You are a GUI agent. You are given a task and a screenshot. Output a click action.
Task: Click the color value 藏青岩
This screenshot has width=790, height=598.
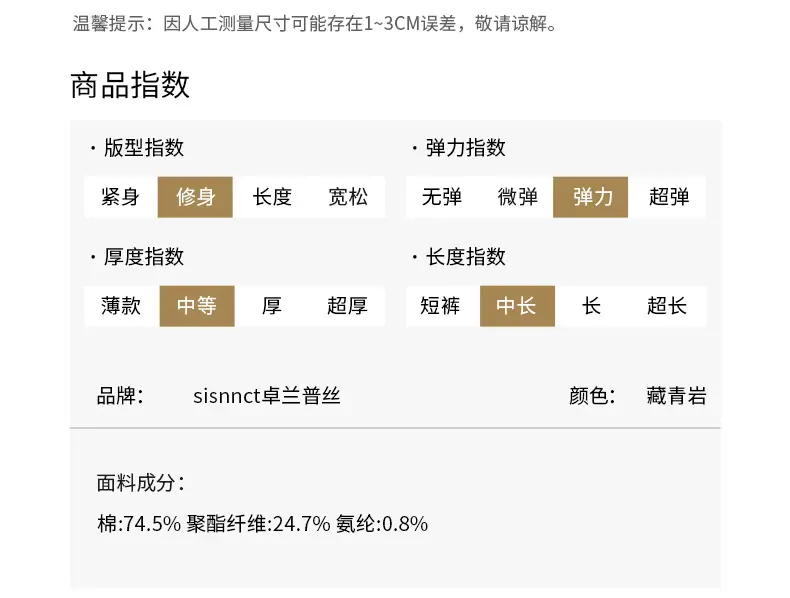click(676, 396)
